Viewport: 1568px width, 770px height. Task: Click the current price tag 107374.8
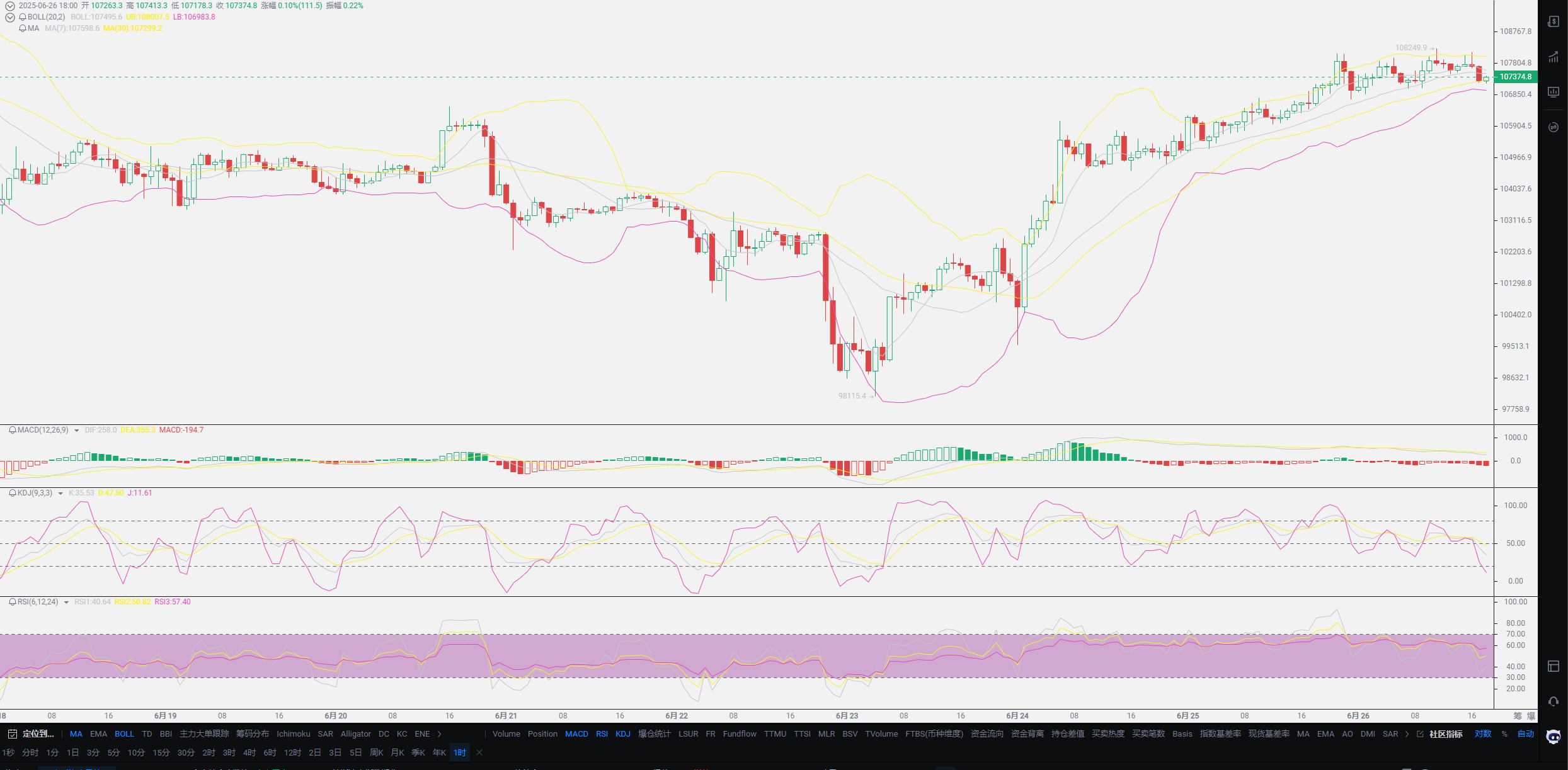click(x=1515, y=77)
